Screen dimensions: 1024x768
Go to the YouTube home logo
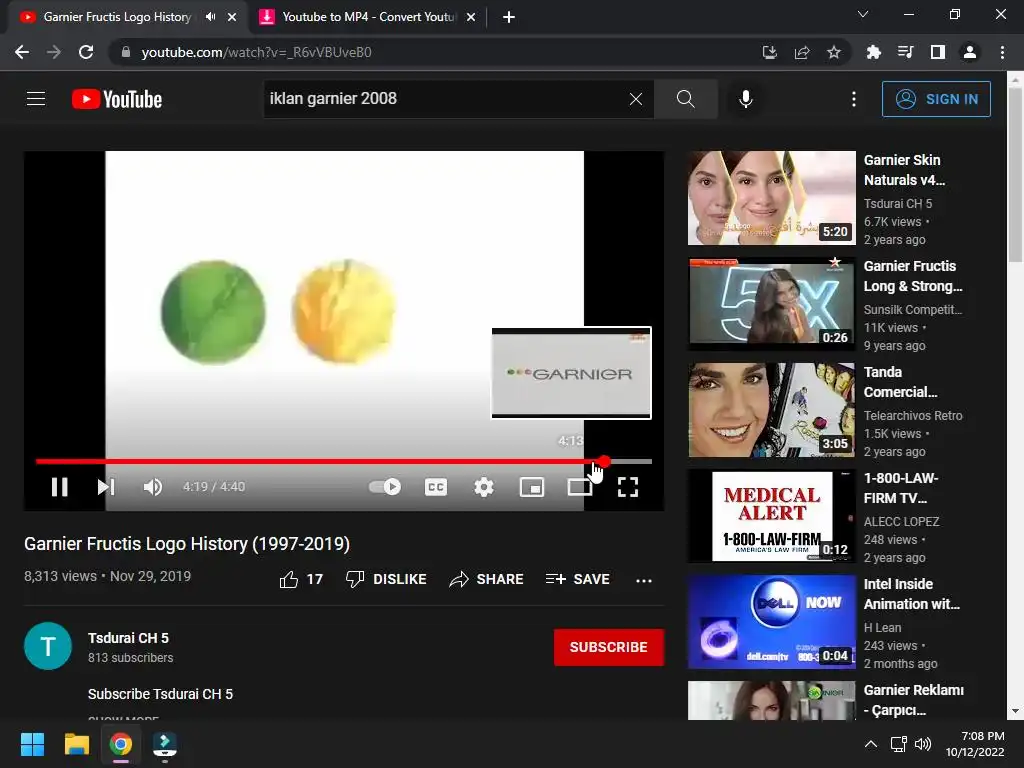pyautogui.click(x=117, y=99)
